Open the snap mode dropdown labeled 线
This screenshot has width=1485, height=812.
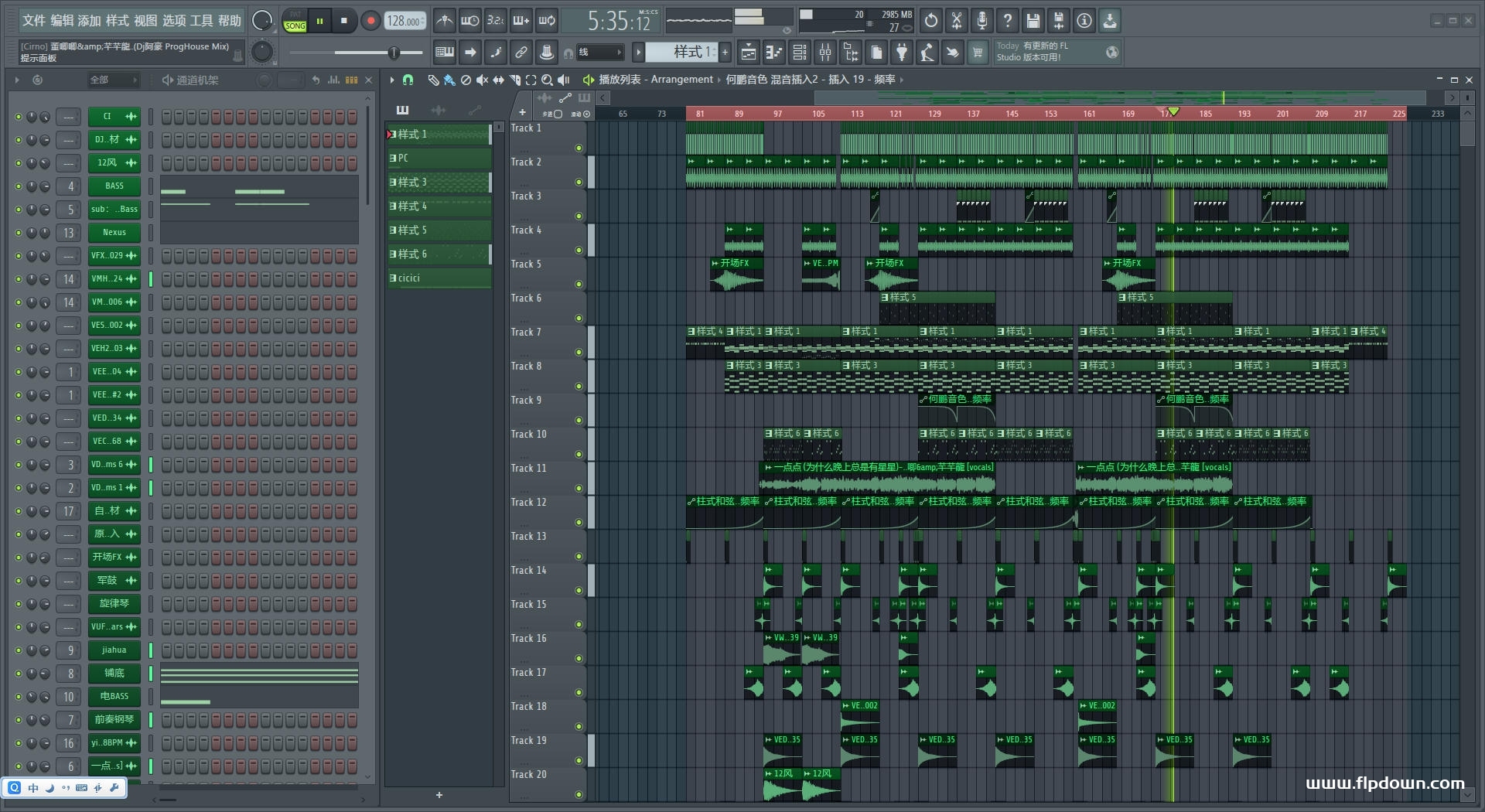click(x=599, y=53)
